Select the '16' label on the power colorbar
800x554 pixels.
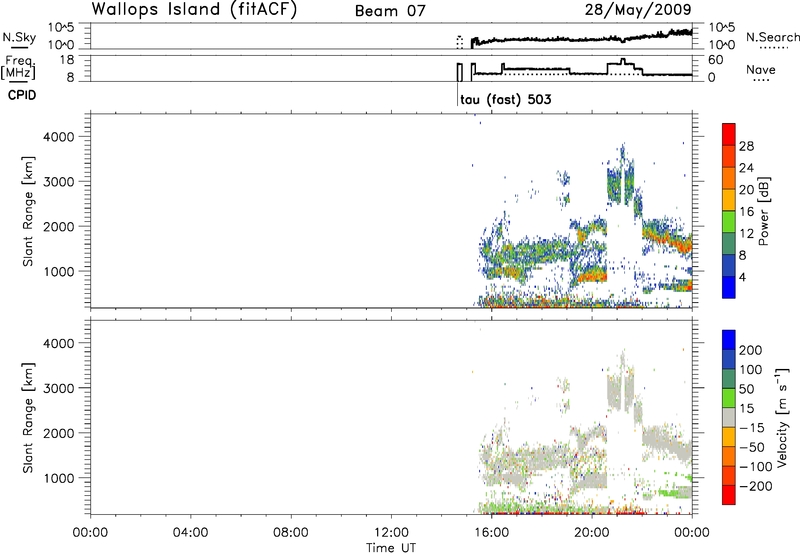tap(746, 212)
